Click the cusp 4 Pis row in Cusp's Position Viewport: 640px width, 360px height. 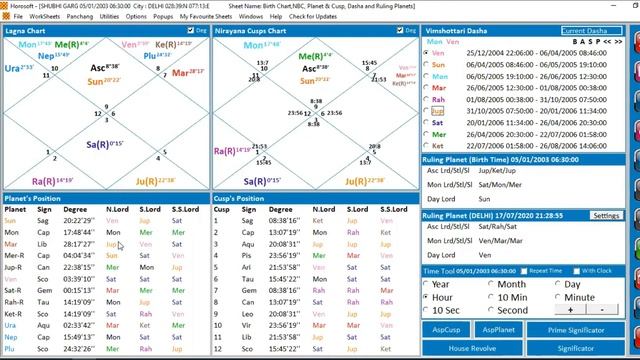click(x=315, y=256)
